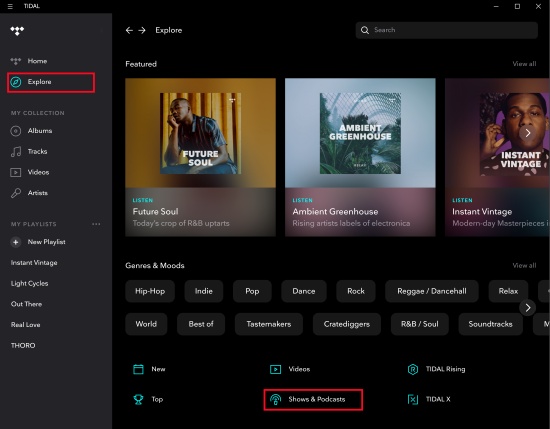Open Shows & Podcasts link
The image size is (550, 429).
point(317,399)
